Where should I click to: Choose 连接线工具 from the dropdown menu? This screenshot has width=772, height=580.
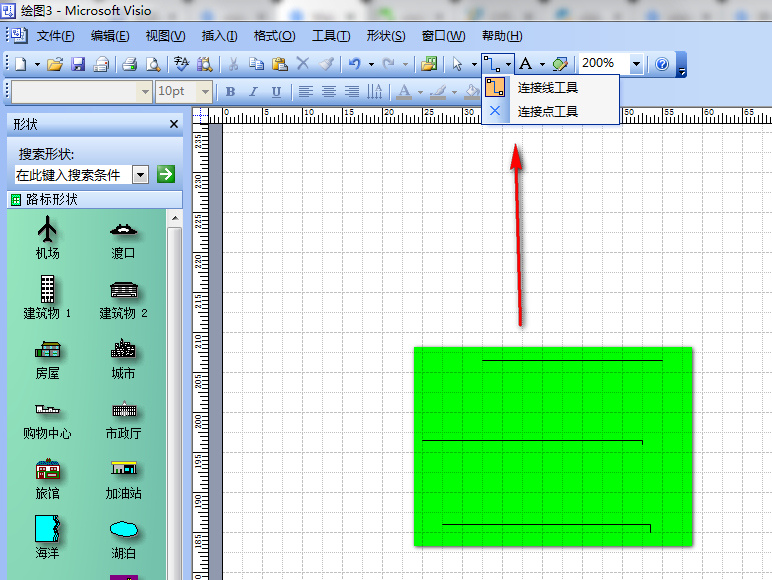click(x=547, y=88)
